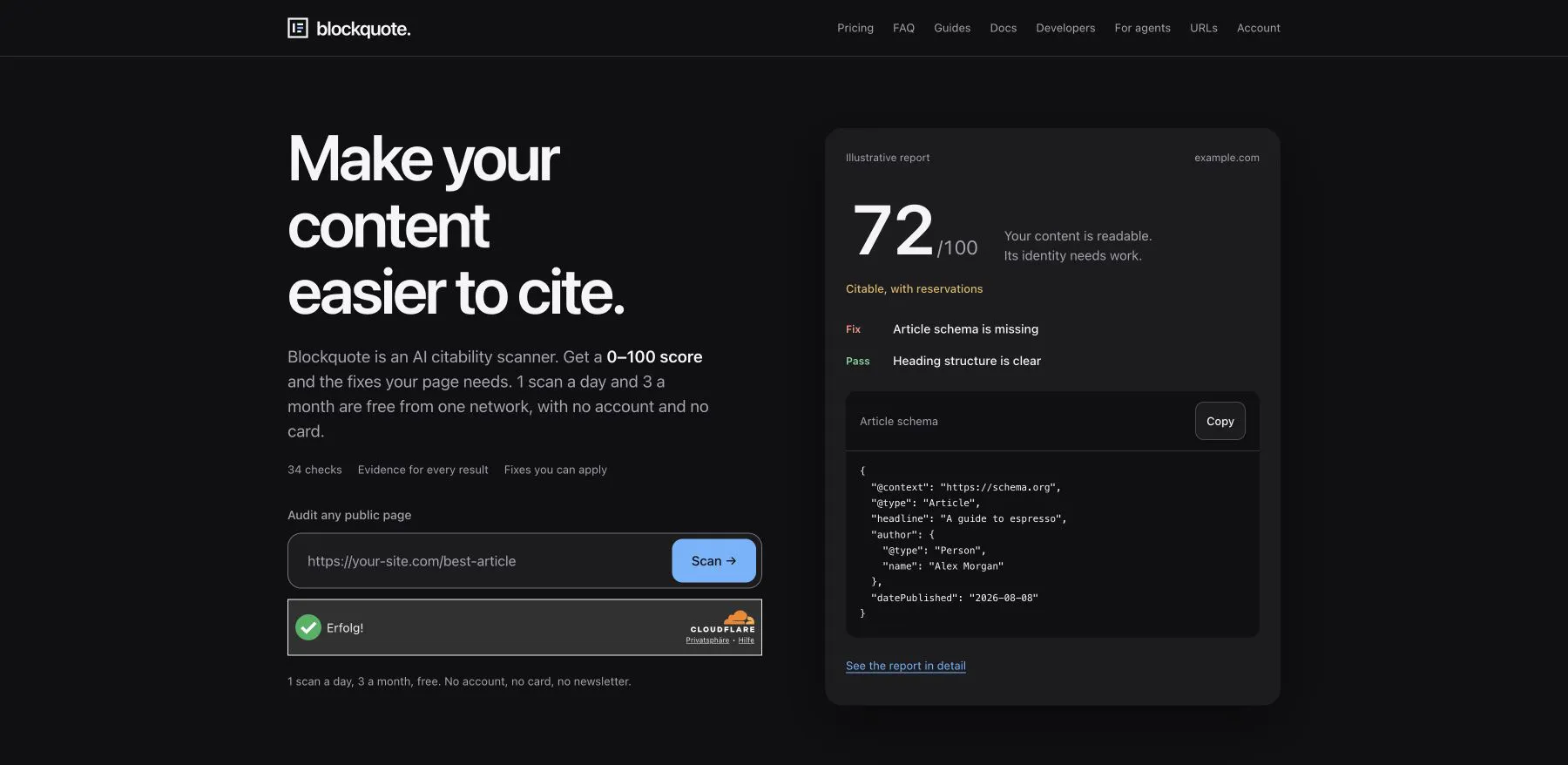Open the Pricing page
The height and width of the screenshot is (765, 1568).
coord(855,28)
